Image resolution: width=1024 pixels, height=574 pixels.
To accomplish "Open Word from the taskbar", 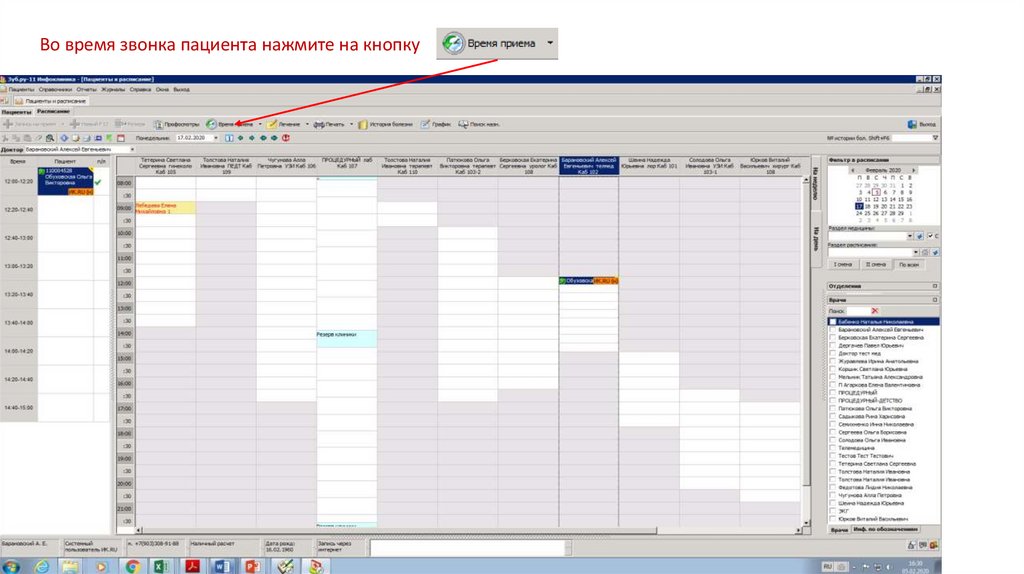I will click(x=222, y=566).
